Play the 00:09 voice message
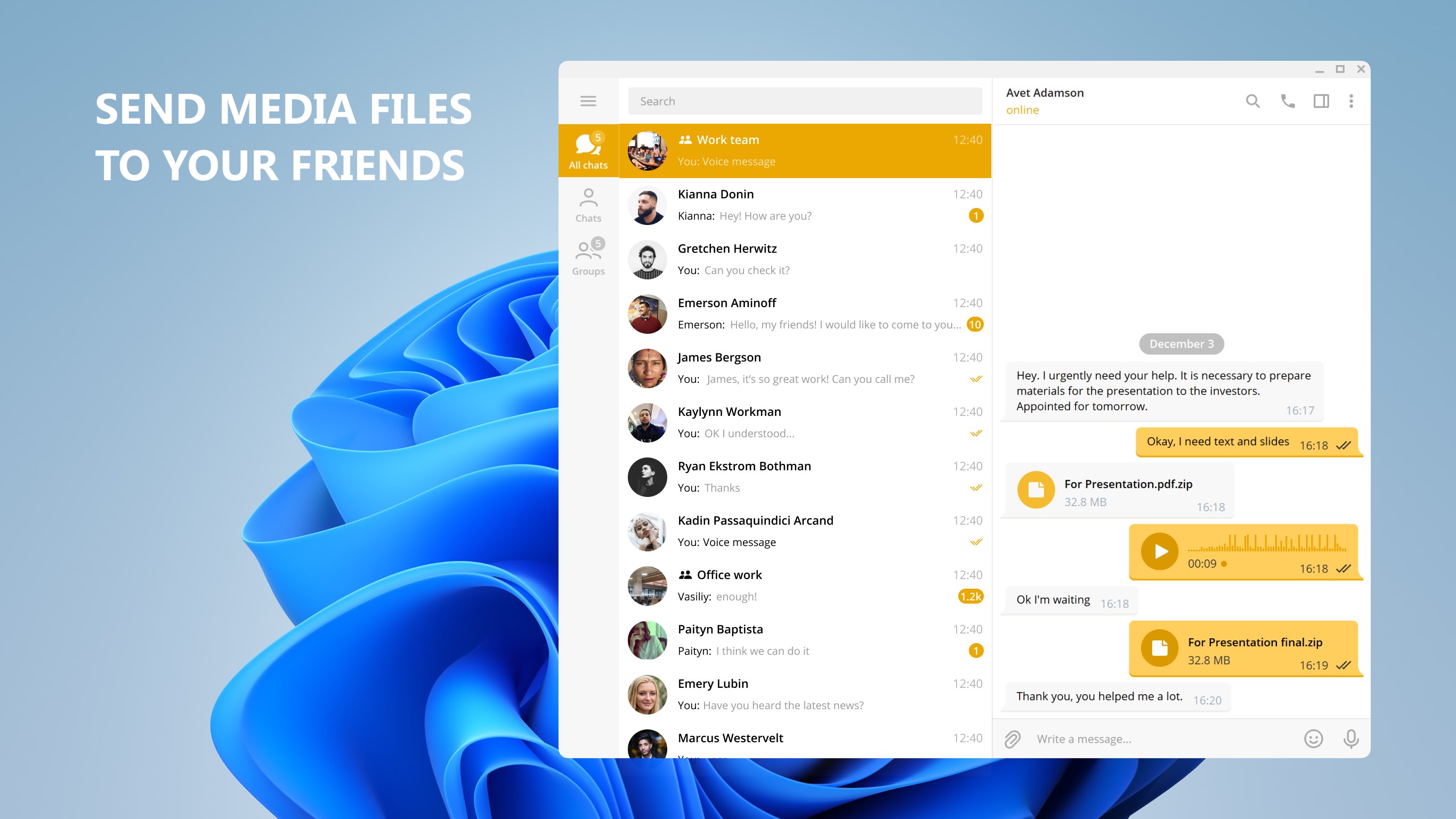This screenshot has width=1456, height=819. 1159,551
